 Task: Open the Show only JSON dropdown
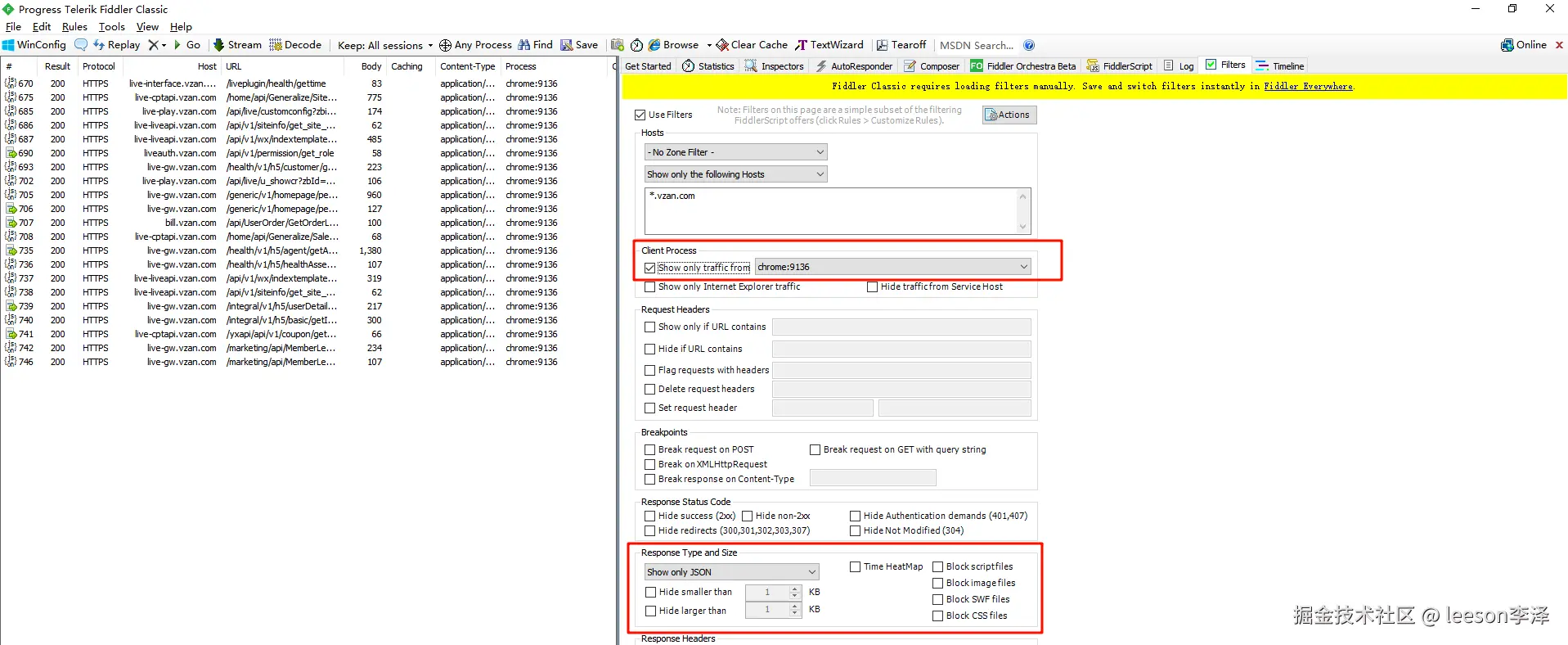click(x=731, y=572)
